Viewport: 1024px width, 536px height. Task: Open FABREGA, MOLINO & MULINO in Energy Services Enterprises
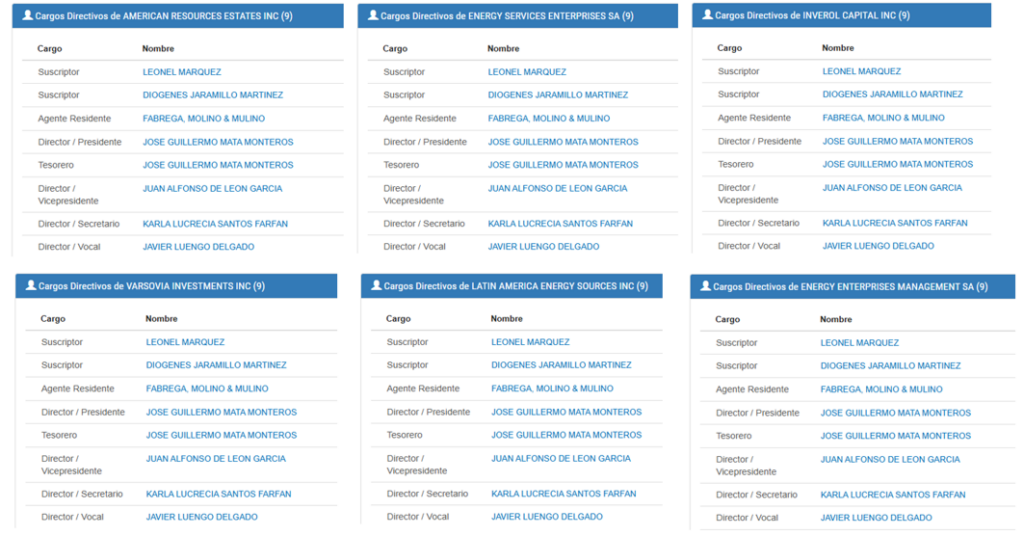coord(549,118)
